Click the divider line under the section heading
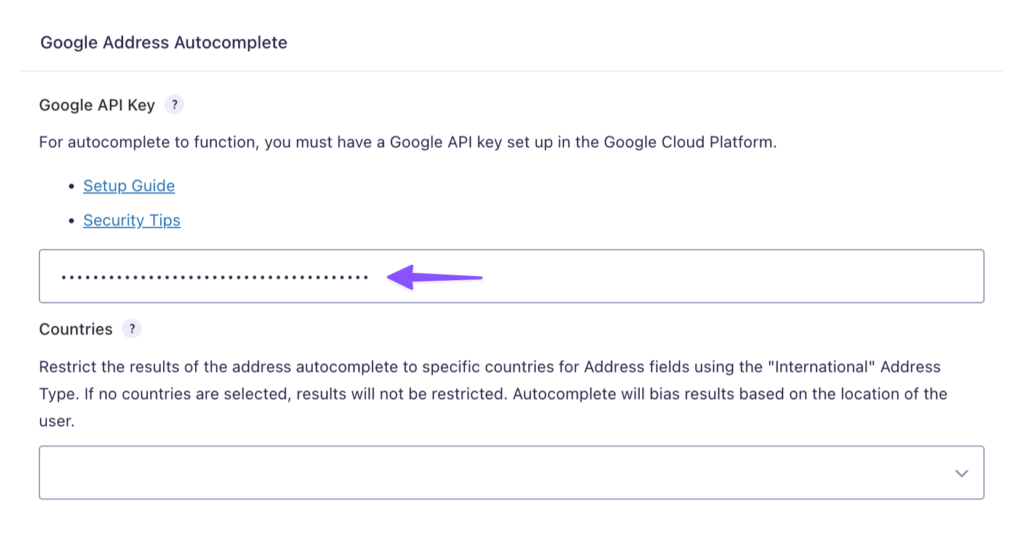The height and width of the screenshot is (540, 1024). [511, 71]
